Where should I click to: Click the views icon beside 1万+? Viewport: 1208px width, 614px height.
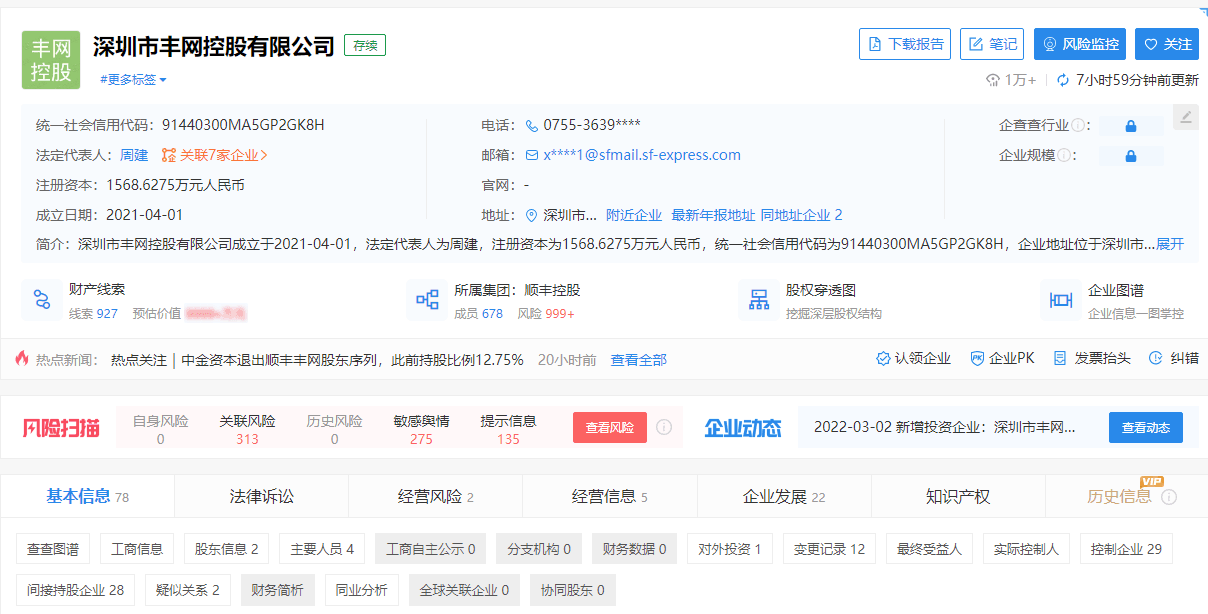[993, 80]
